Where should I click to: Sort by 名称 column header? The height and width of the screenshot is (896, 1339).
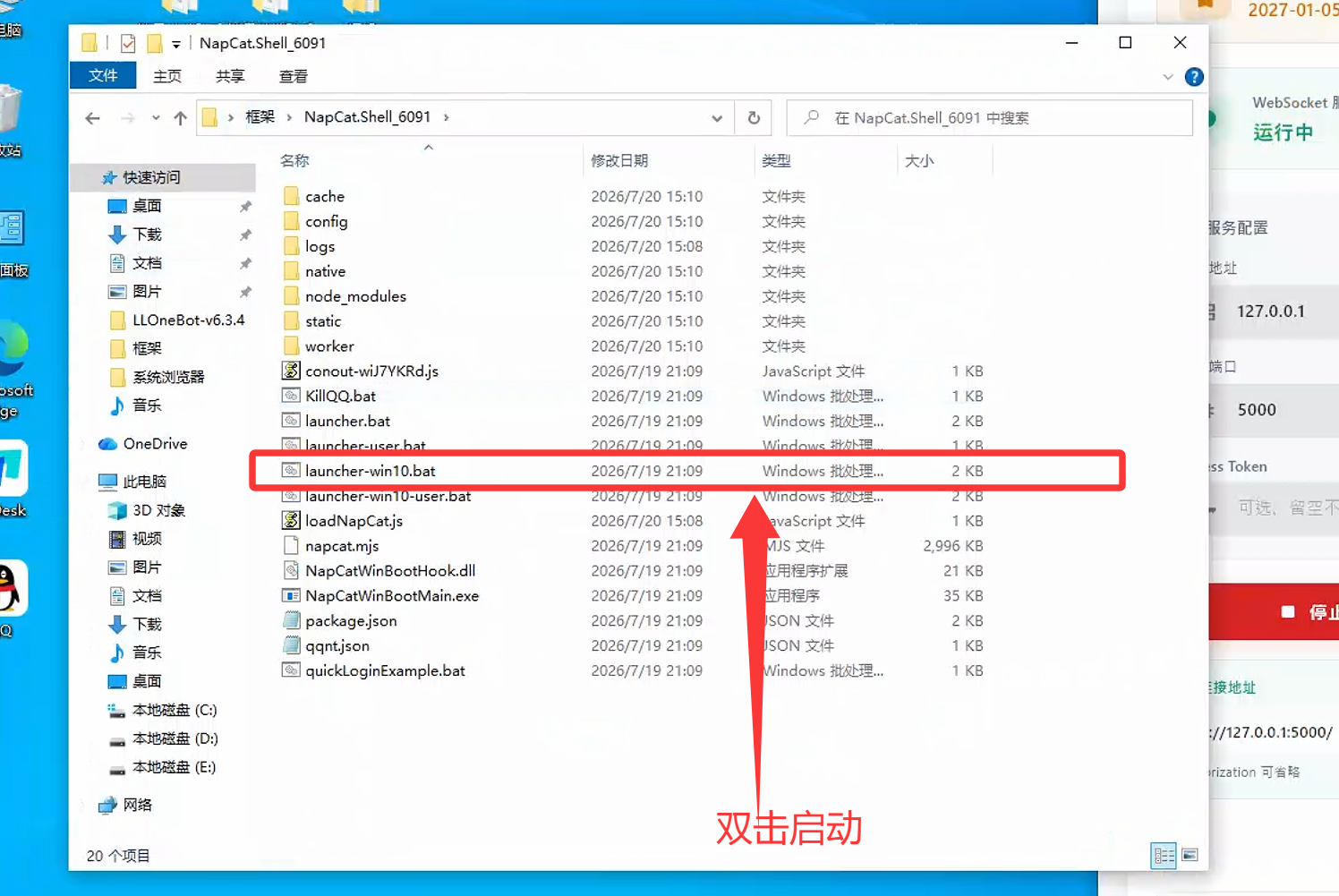(x=294, y=161)
